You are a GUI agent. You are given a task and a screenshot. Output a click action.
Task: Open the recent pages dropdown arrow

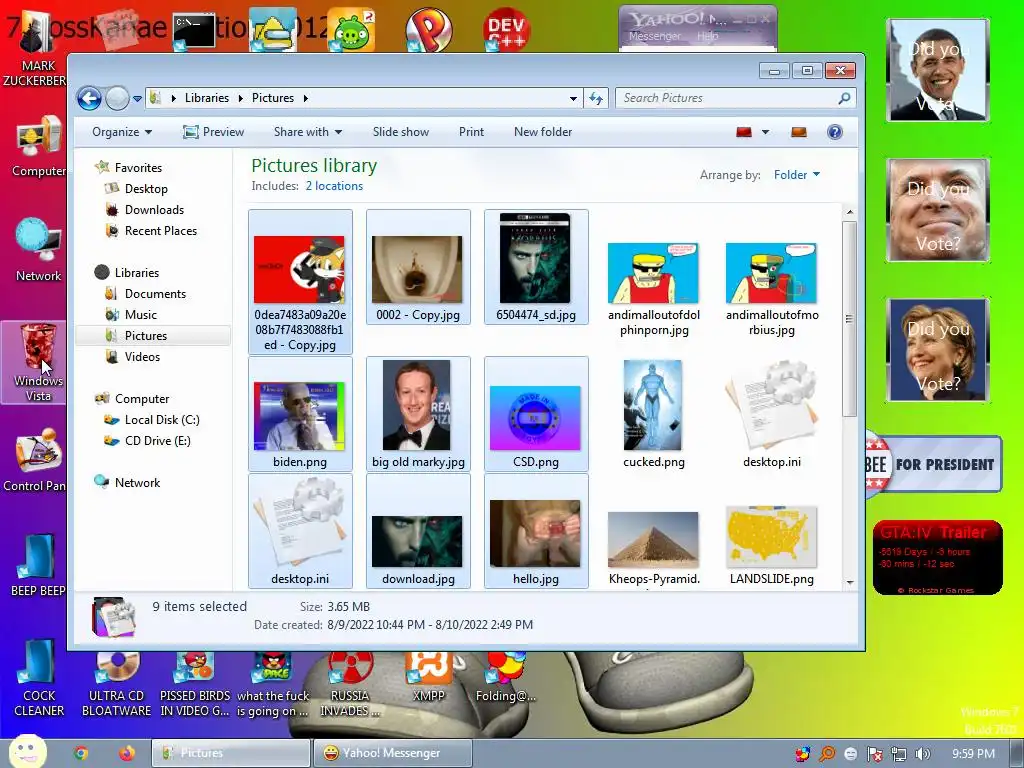pos(137,99)
